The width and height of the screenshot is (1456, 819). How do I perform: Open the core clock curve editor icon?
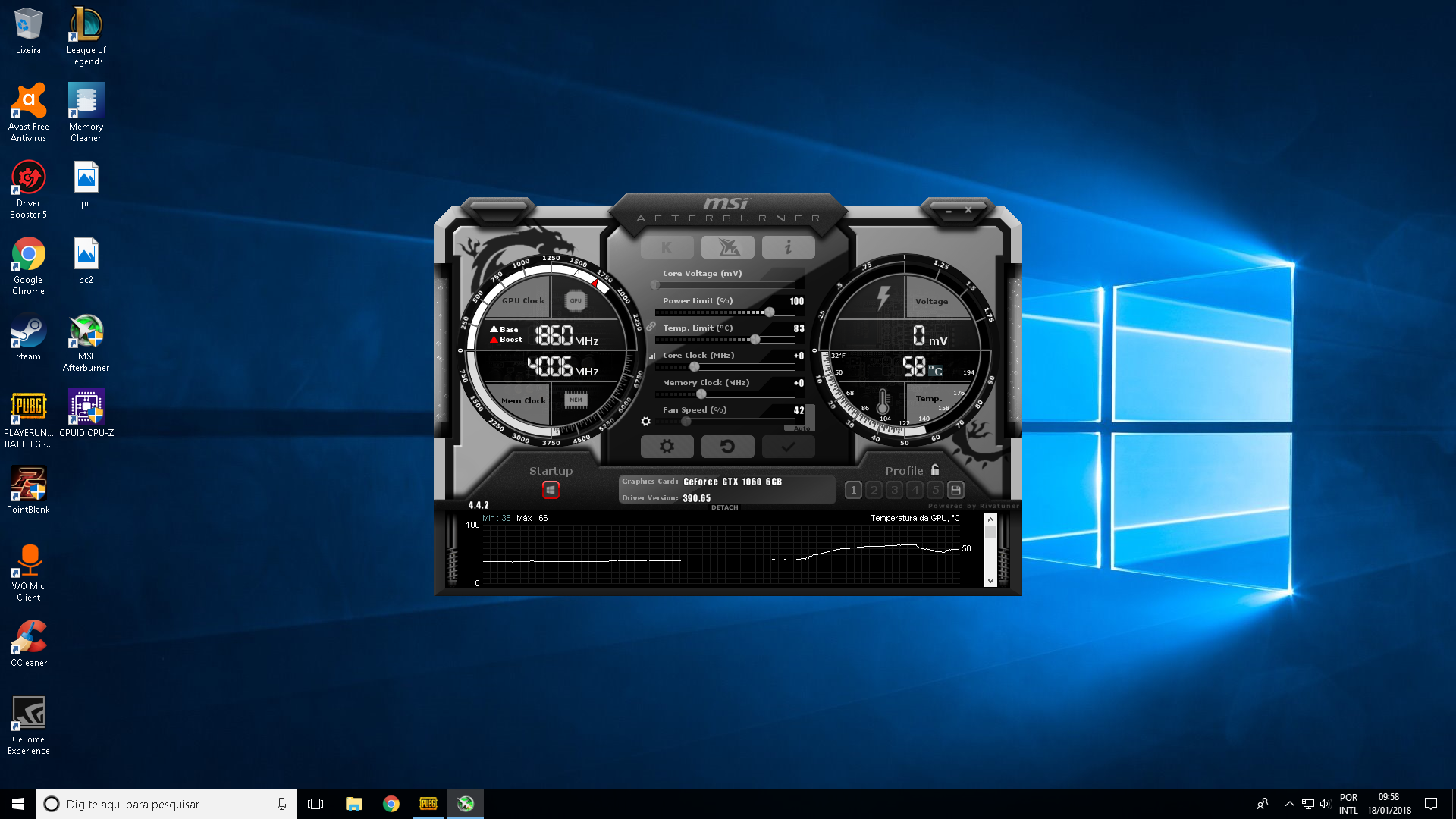click(x=652, y=356)
